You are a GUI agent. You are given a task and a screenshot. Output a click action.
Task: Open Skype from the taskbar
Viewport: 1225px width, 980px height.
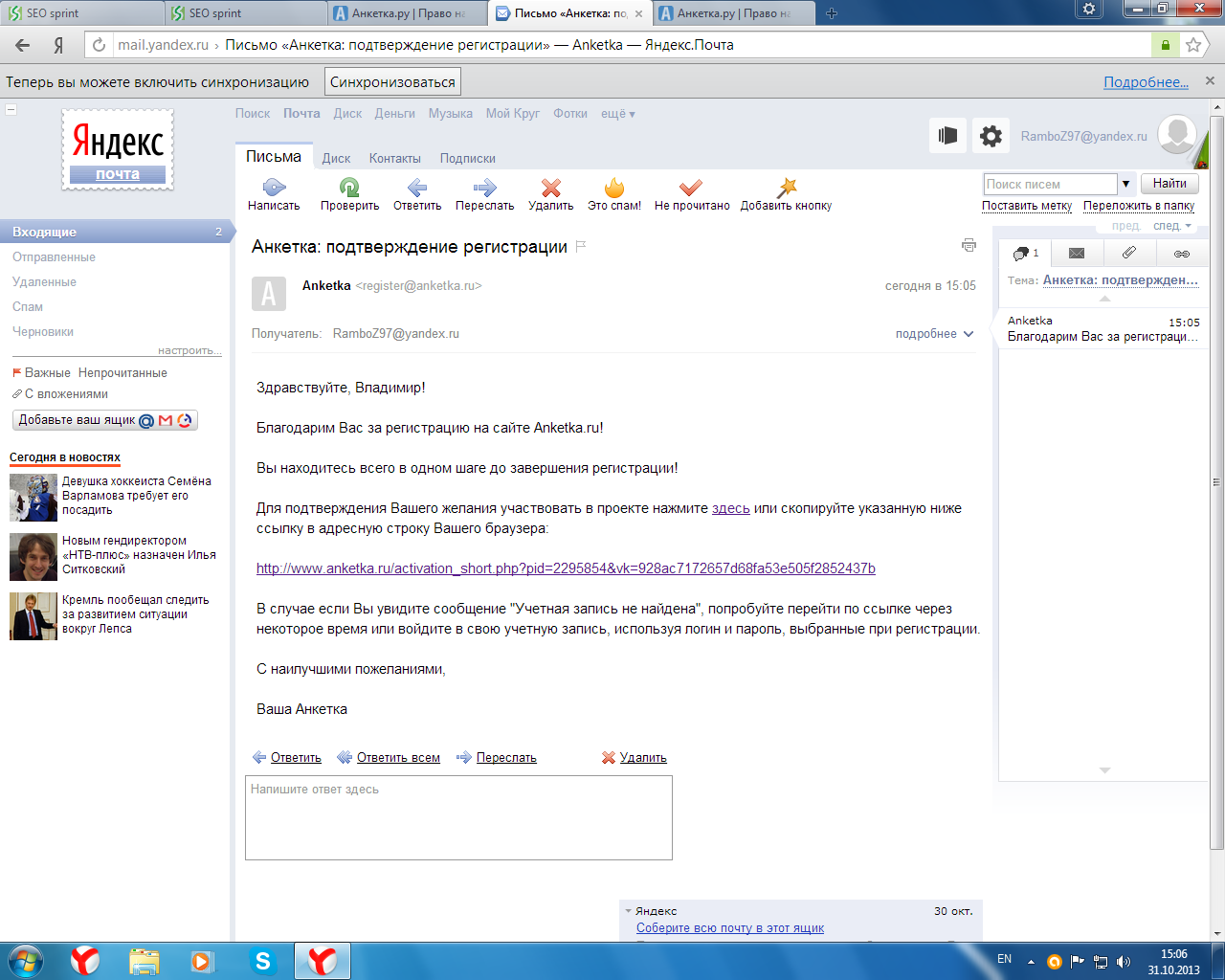[x=262, y=961]
